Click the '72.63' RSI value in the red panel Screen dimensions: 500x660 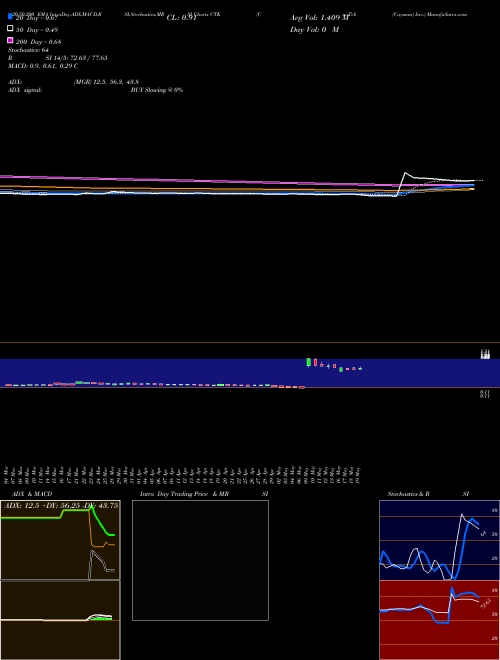click(486, 604)
